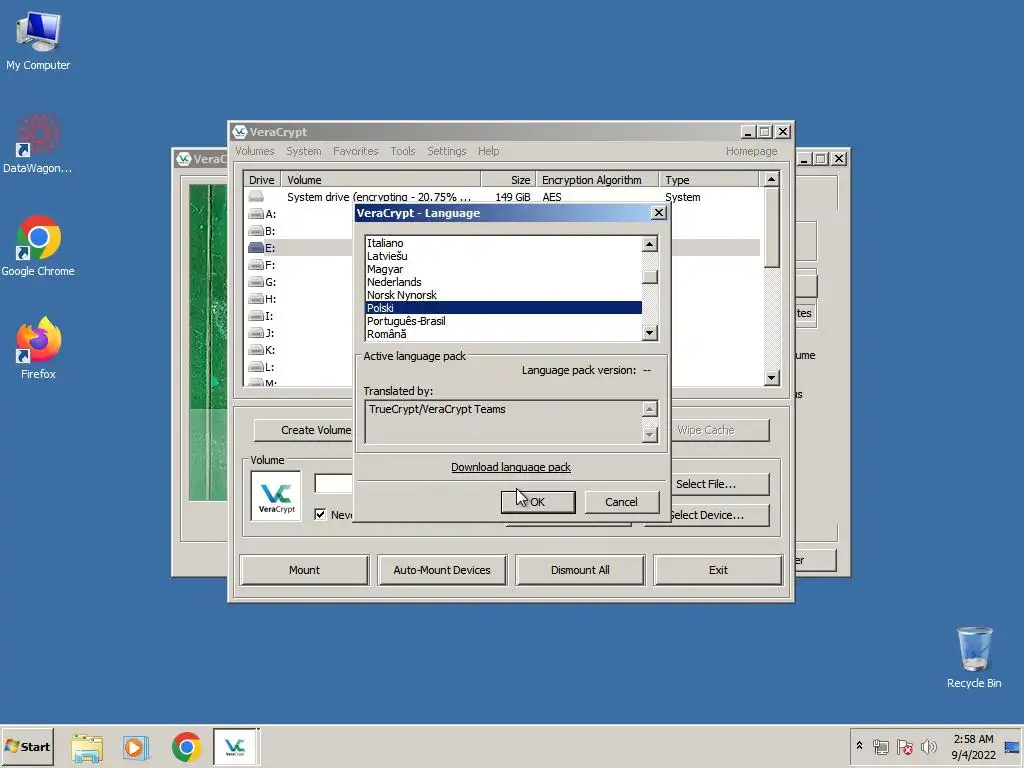
Task: Open the System menu
Action: (x=304, y=151)
